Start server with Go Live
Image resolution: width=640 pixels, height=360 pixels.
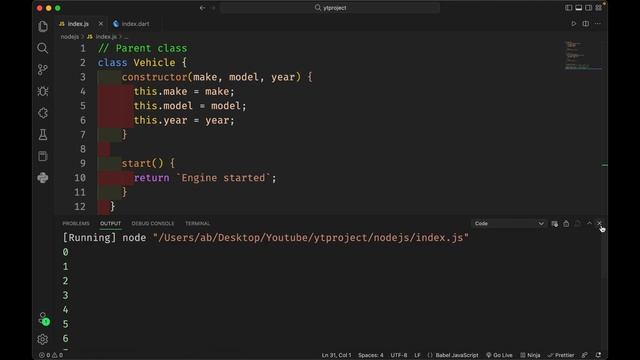(499, 355)
